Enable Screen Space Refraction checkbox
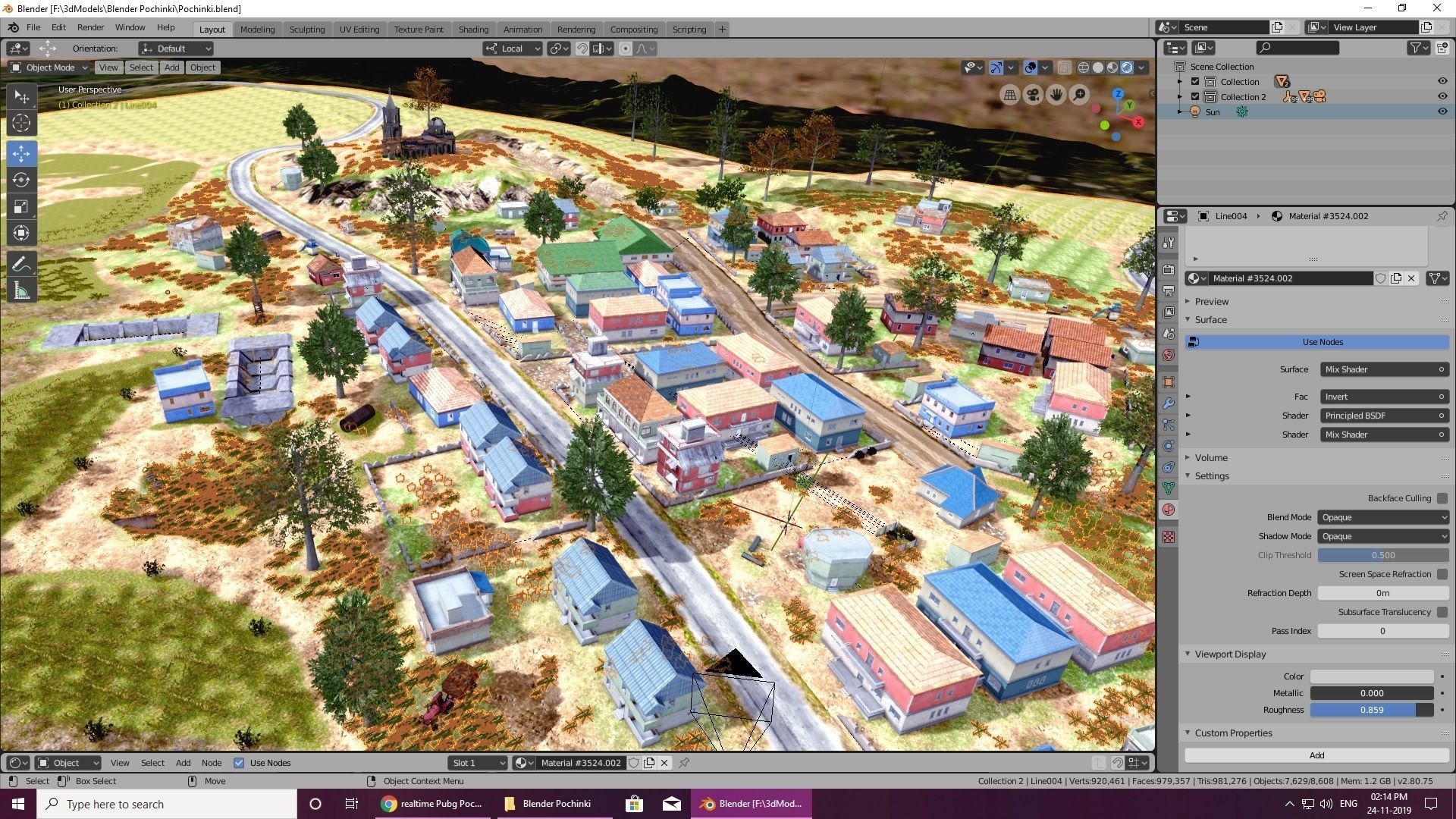This screenshot has height=819, width=1456. tap(1442, 574)
